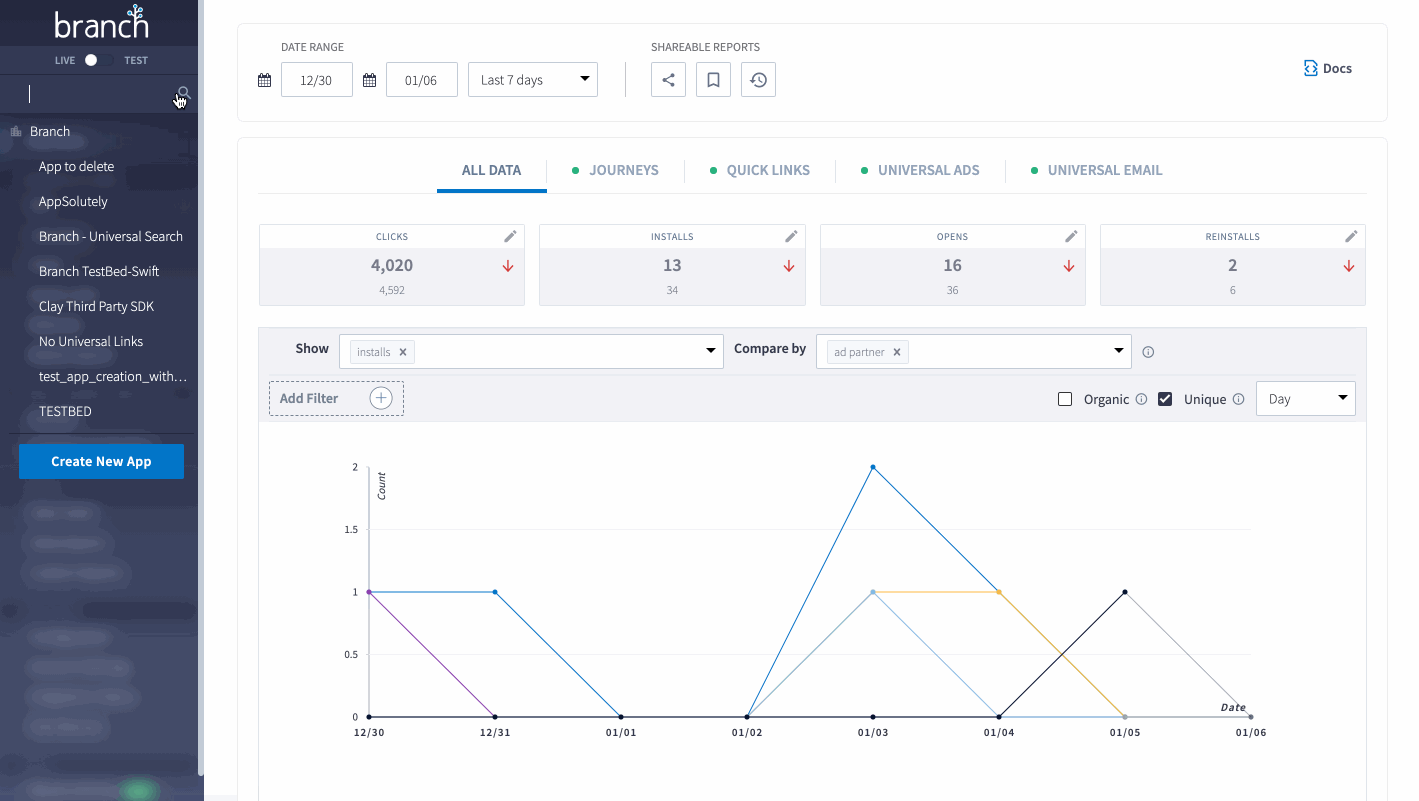The width and height of the screenshot is (1419, 801).
Task: Click the start date field 12/30
Action: (317, 80)
